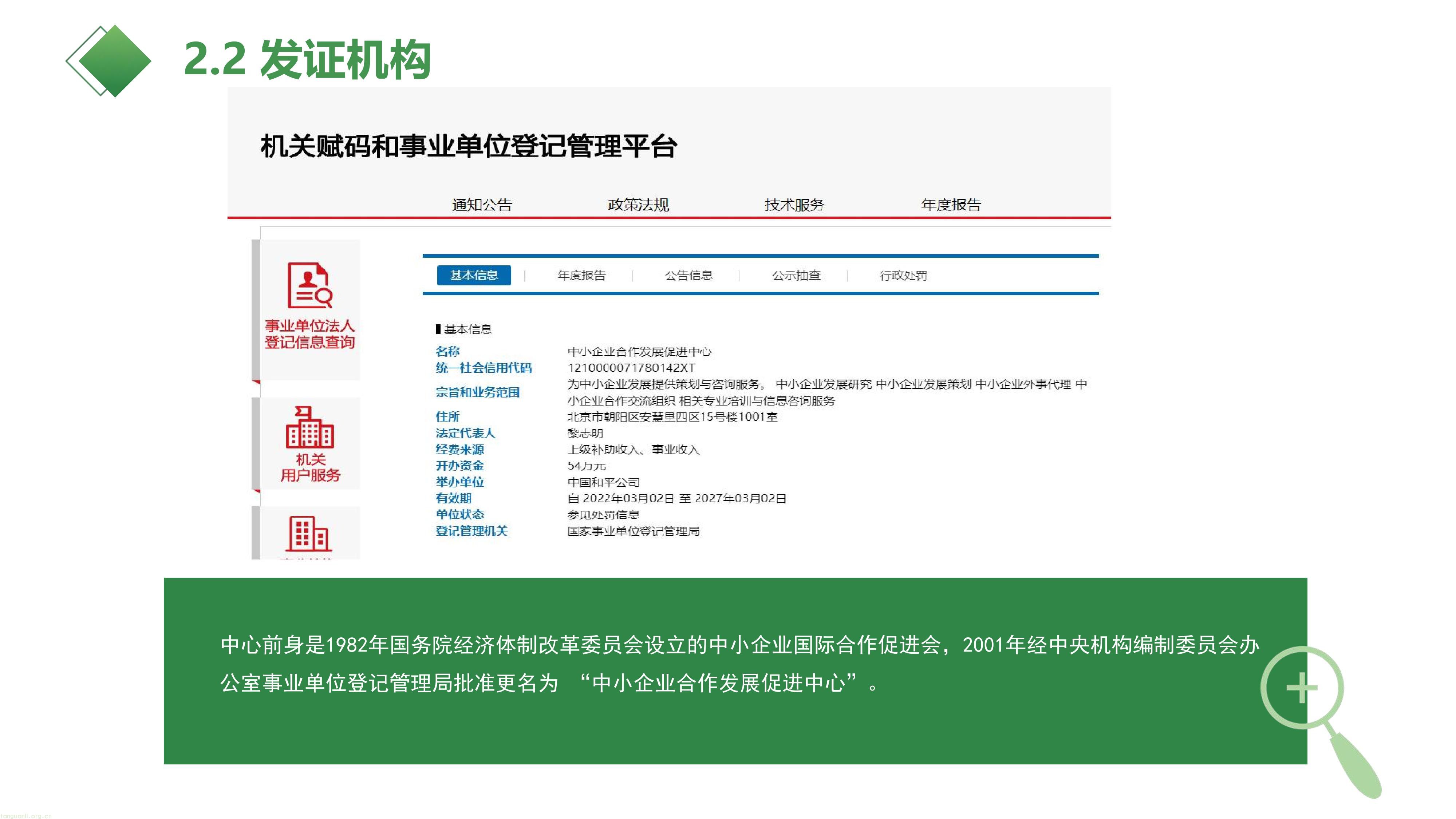The height and width of the screenshot is (819, 1456).
Task: Click the 开办资金 label
Action: [x=459, y=466]
